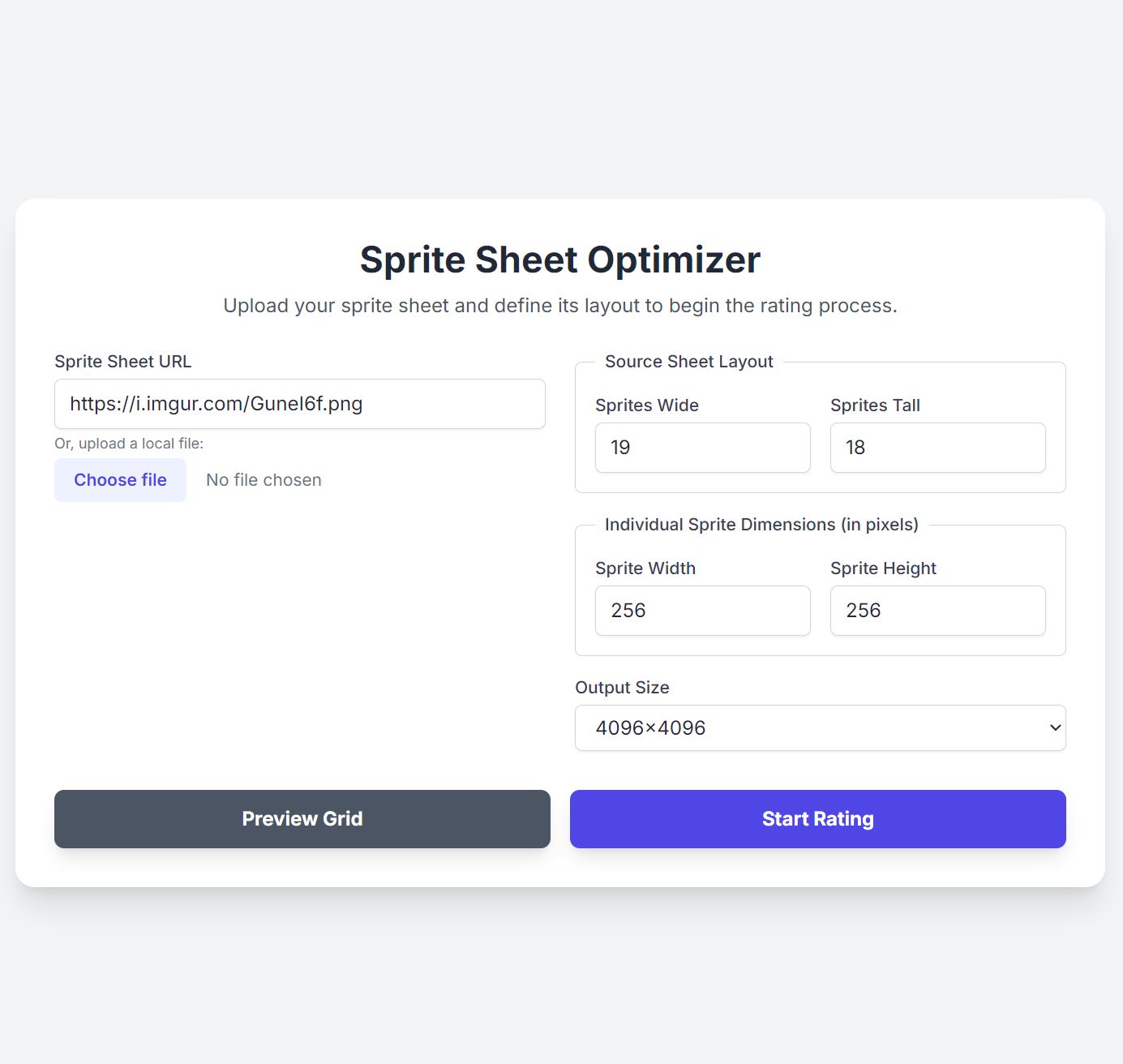Click the Preview Grid button

(x=302, y=819)
